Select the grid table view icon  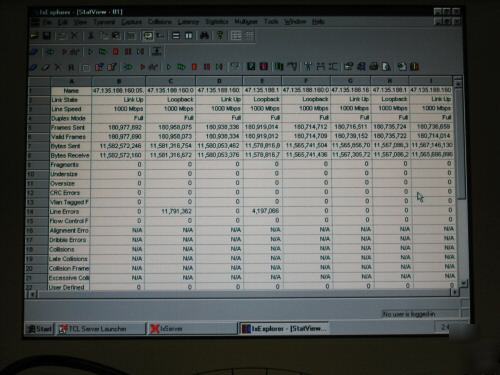point(236,36)
